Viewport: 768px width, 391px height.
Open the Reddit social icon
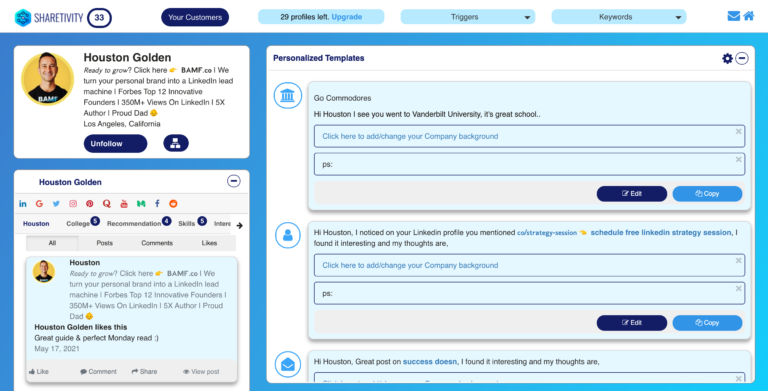pos(173,204)
